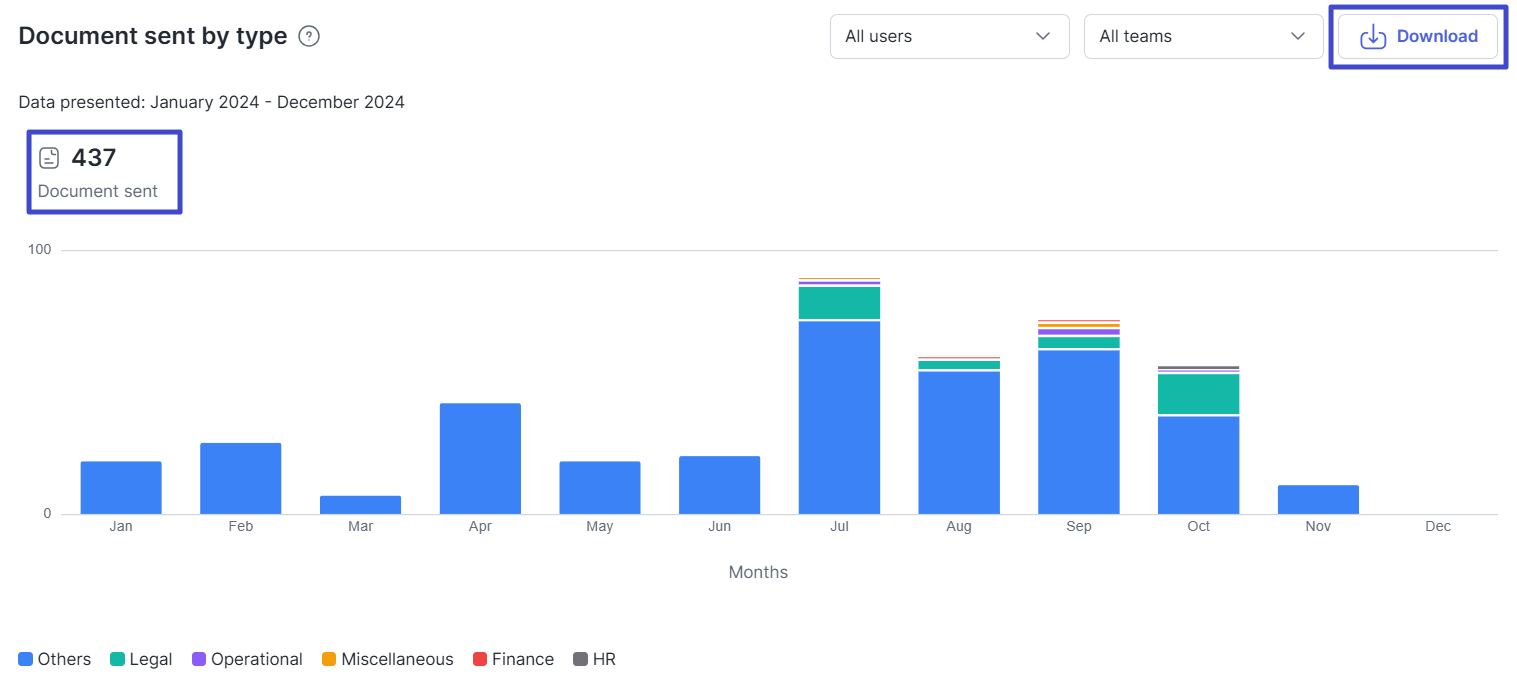Click the blue Others segment of September
This screenshot has width=1517, height=690.
pyautogui.click(x=1078, y=432)
